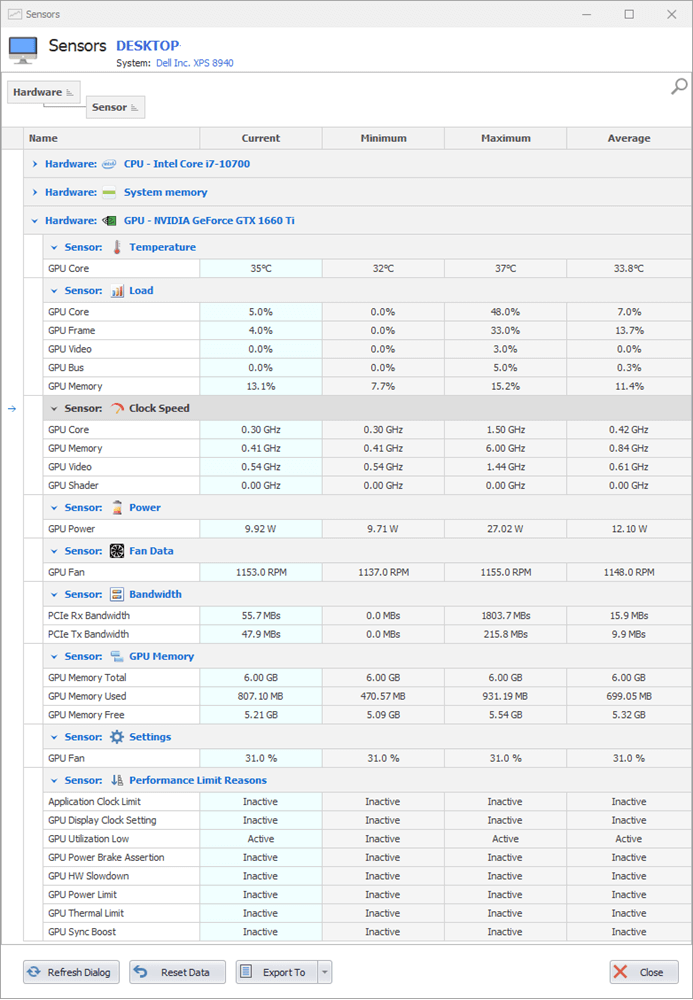This screenshot has height=1000, width=693.
Task: Expand the CPU Intel Core i7-10700 group
Action: point(34,164)
